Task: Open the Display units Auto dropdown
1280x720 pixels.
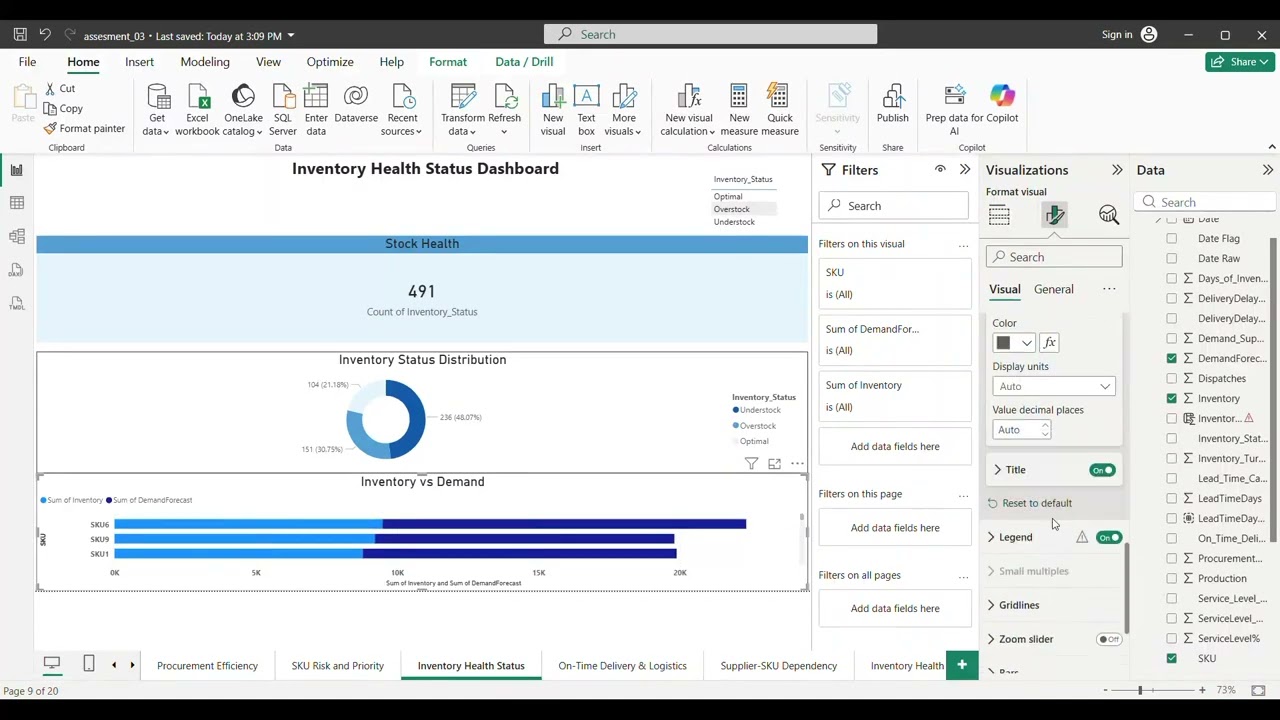Action: point(1054,387)
